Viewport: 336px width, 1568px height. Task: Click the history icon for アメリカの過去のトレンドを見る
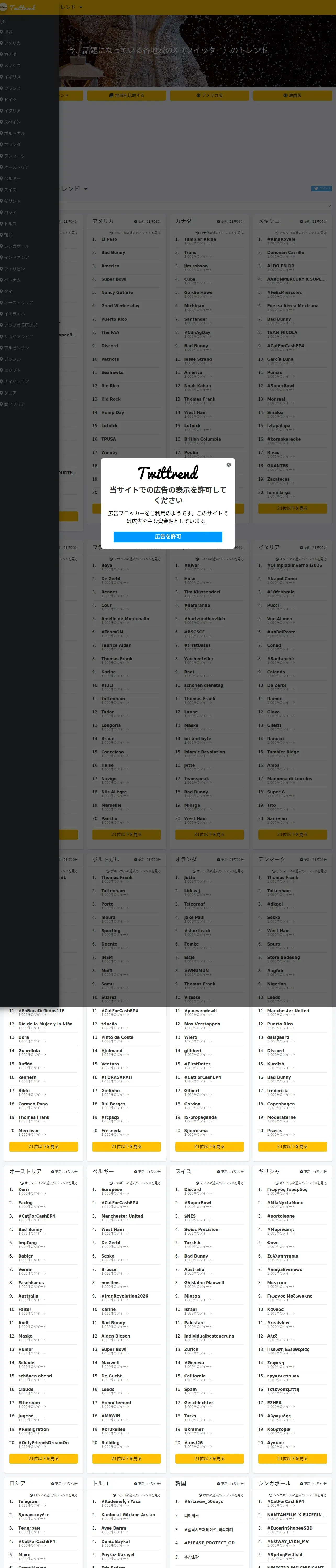[x=111, y=233]
